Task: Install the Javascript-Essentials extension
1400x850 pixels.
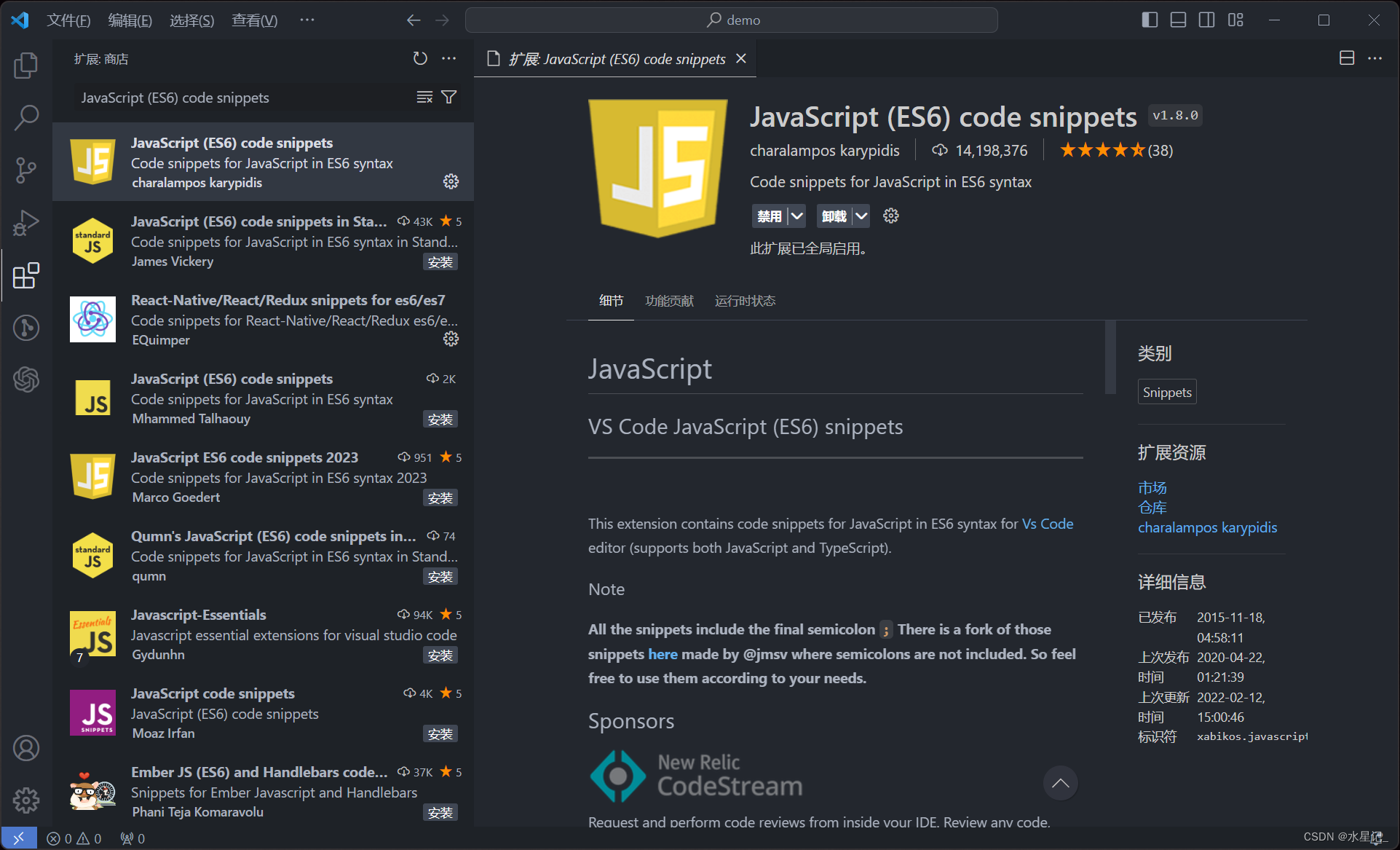Action: [x=440, y=656]
